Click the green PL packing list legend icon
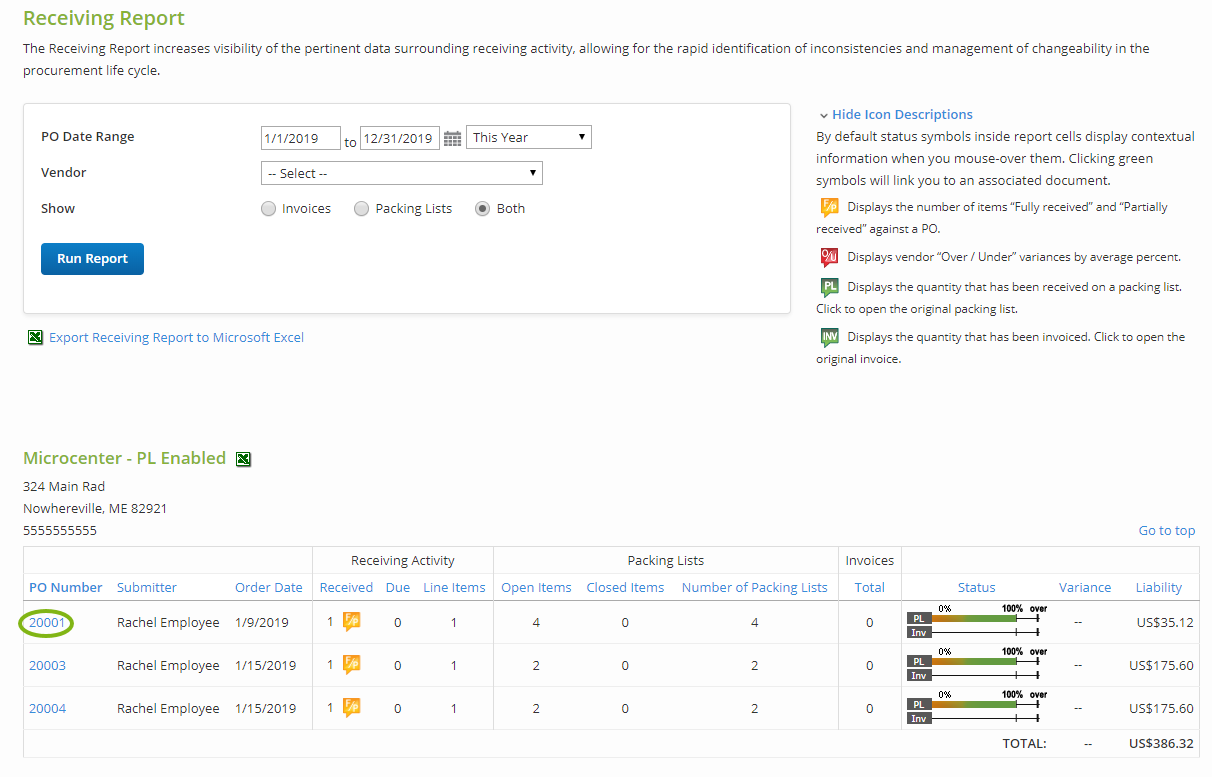The height and width of the screenshot is (777, 1212). click(x=829, y=287)
